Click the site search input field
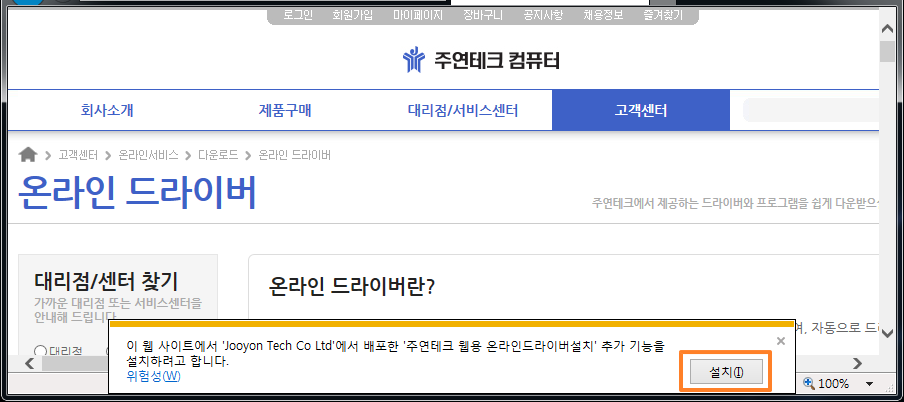This screenshot has height=402, width=904. (811, 110)
